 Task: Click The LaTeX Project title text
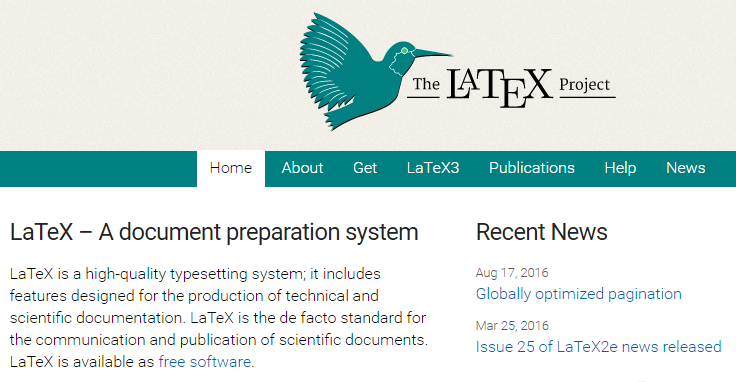click(x=511, y=88)
